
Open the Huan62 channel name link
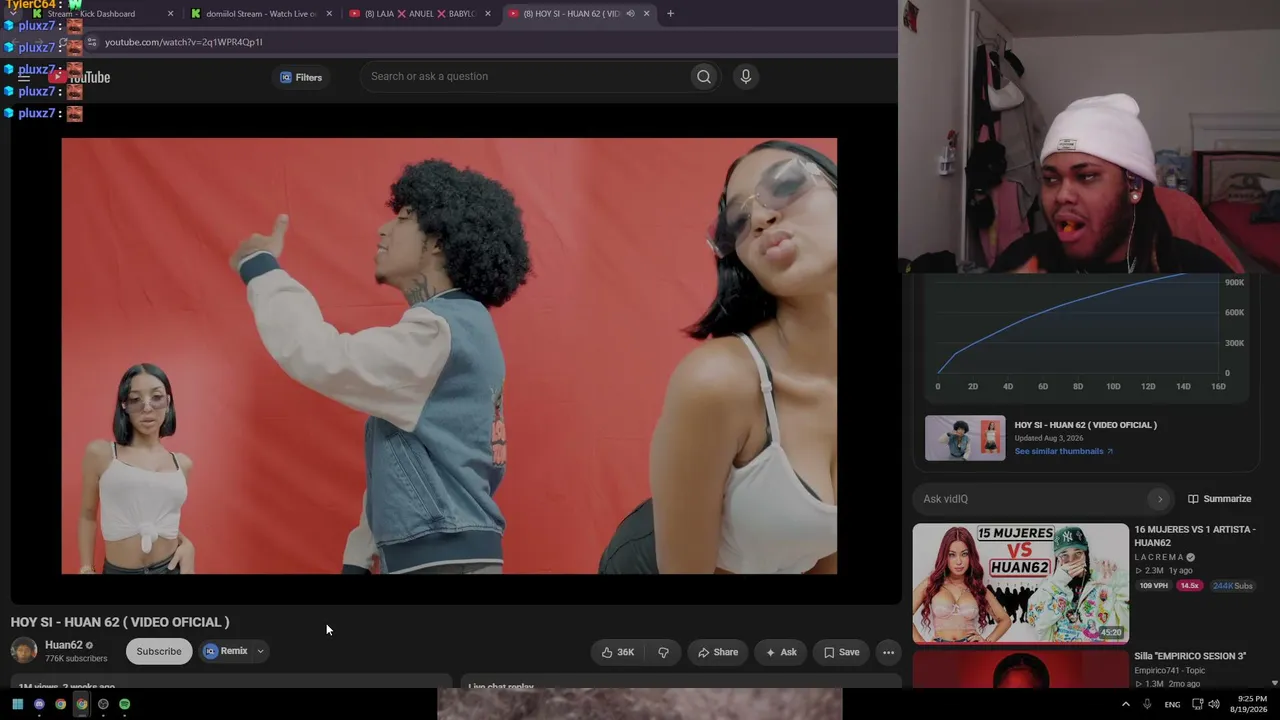[63, 645]
